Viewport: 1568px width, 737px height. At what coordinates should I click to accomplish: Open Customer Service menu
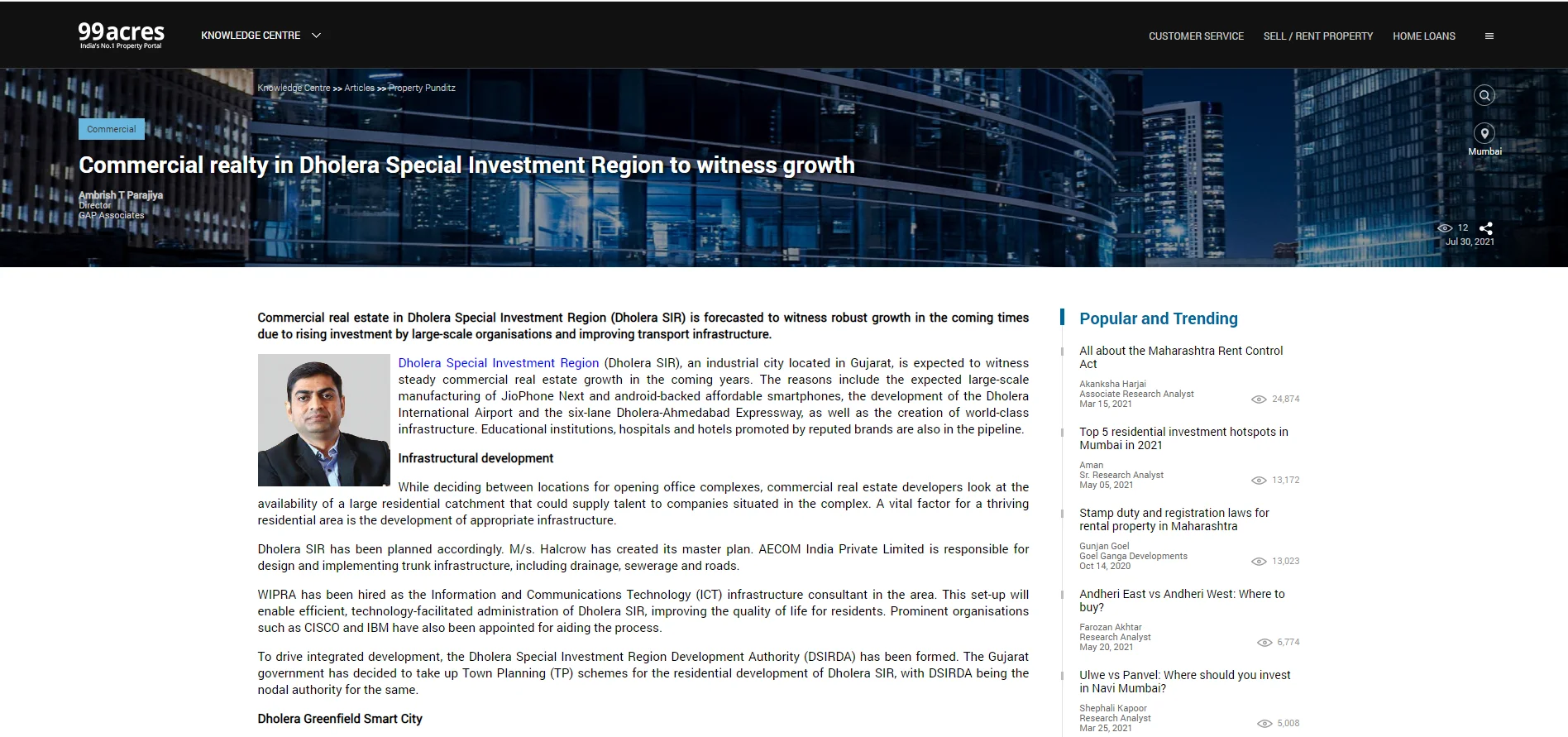[x=1196, y=36]
